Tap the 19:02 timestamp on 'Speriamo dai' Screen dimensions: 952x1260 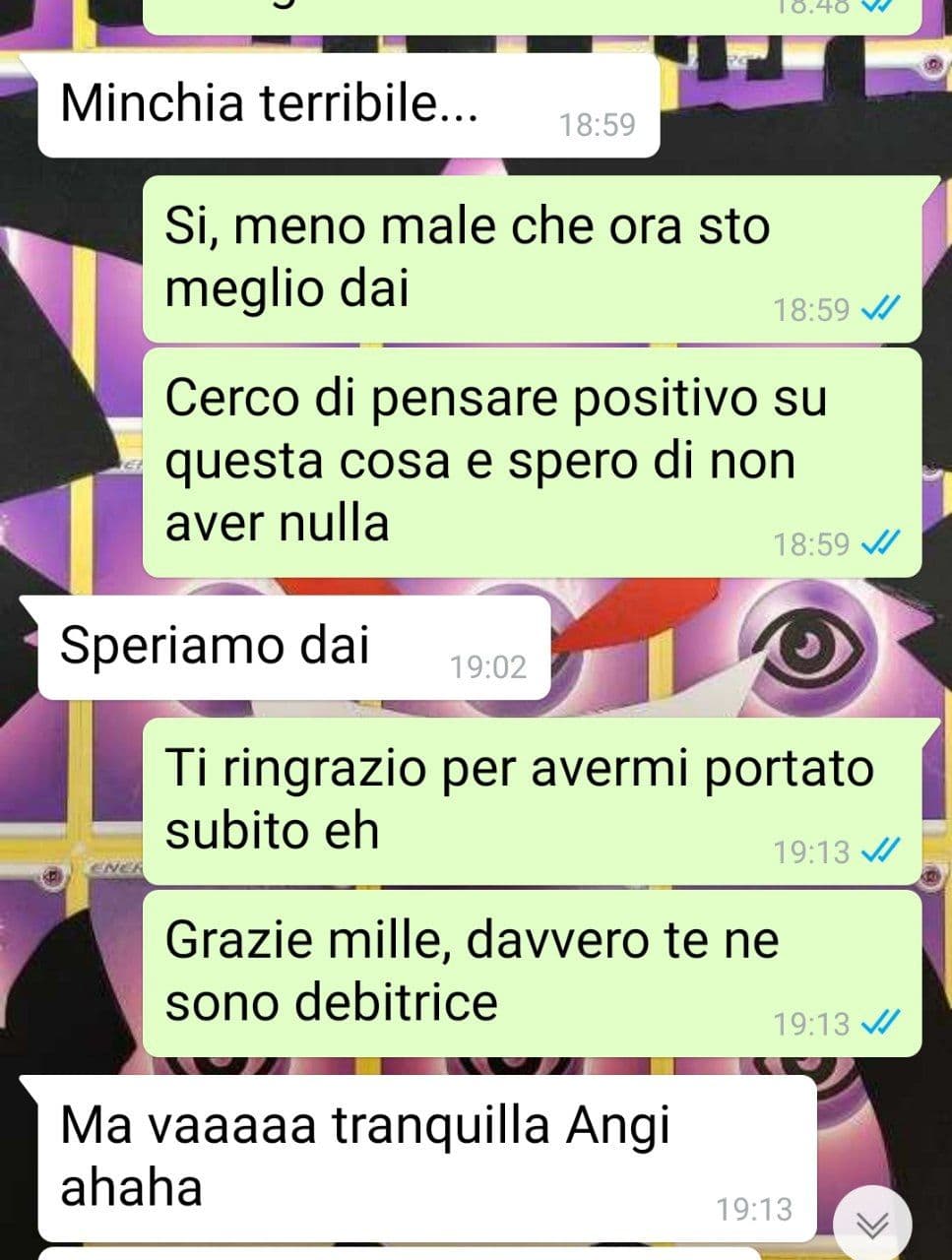[488, 667]
